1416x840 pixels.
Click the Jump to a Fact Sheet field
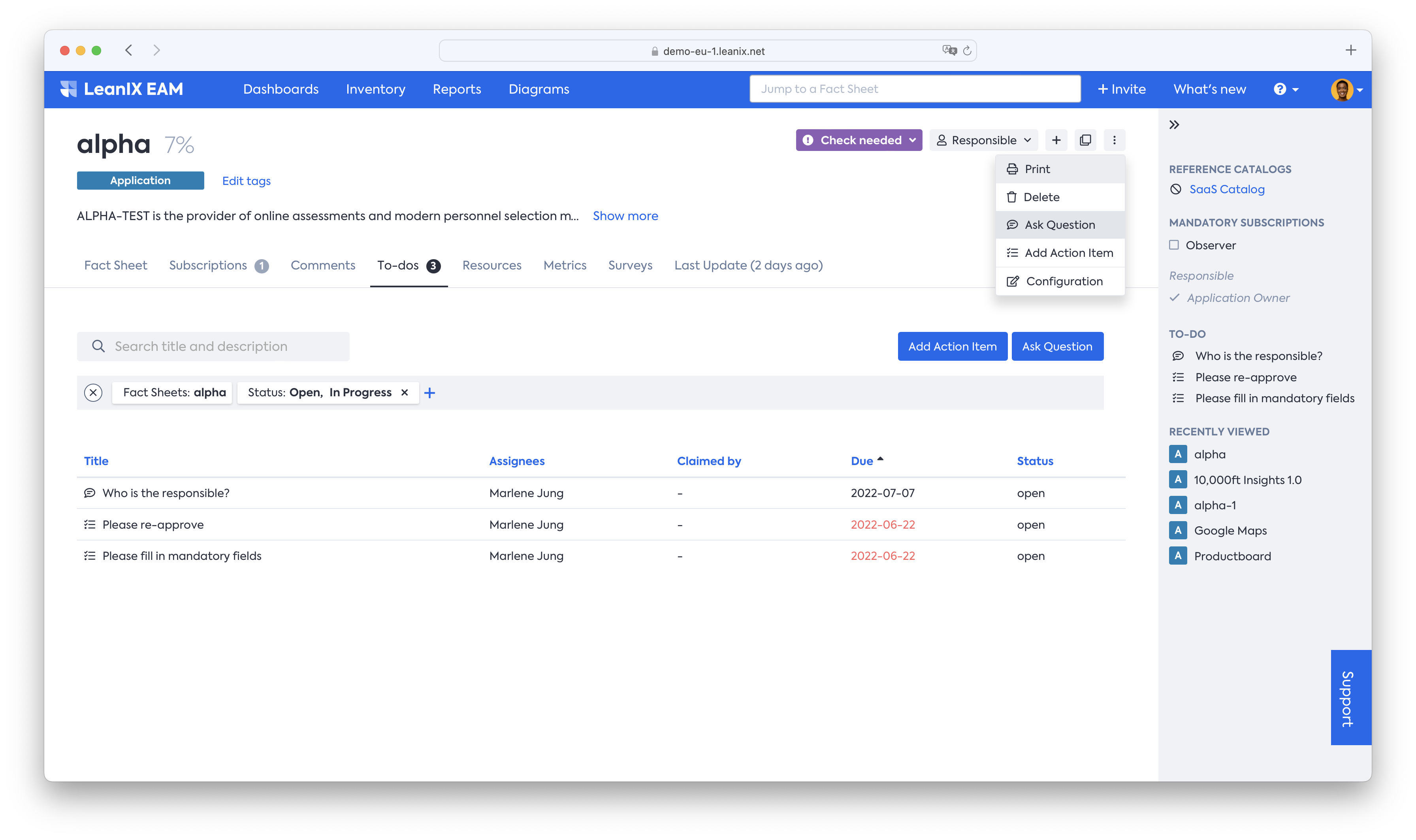click(915, 89)
